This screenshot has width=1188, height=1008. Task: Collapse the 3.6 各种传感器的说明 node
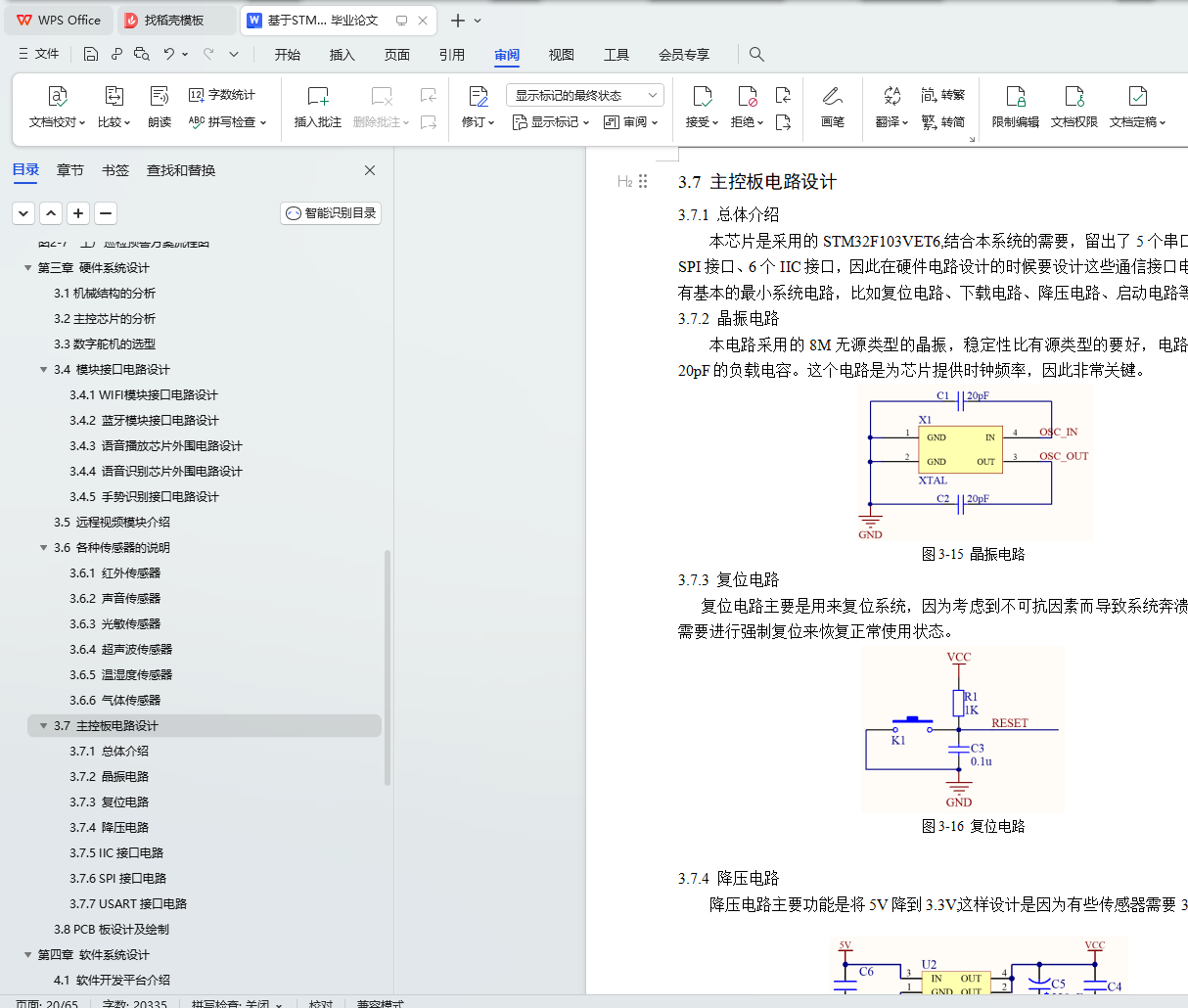tap(43, 548)
